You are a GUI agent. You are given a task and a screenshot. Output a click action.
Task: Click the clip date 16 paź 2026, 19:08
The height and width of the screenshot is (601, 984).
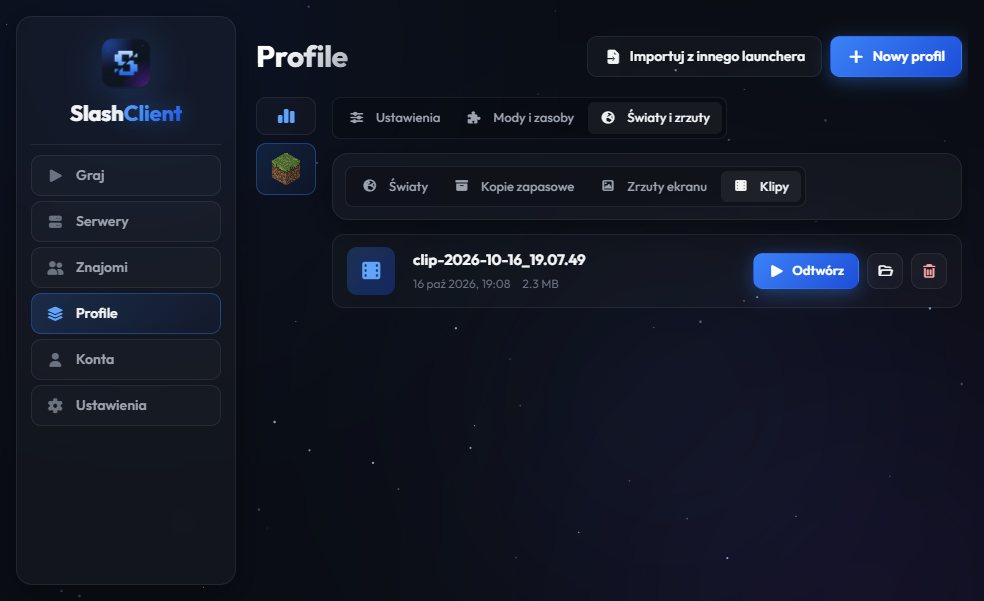tap(461, 284)
